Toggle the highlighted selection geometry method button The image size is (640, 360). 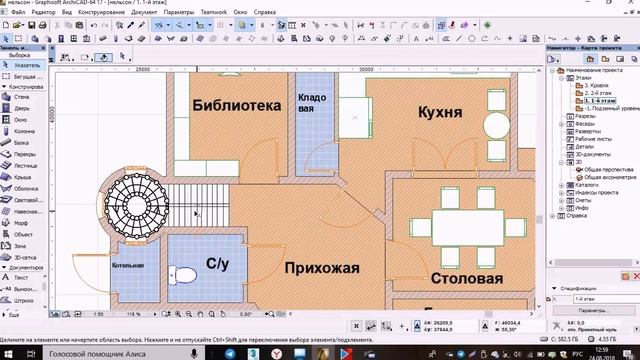pos(104,58)
